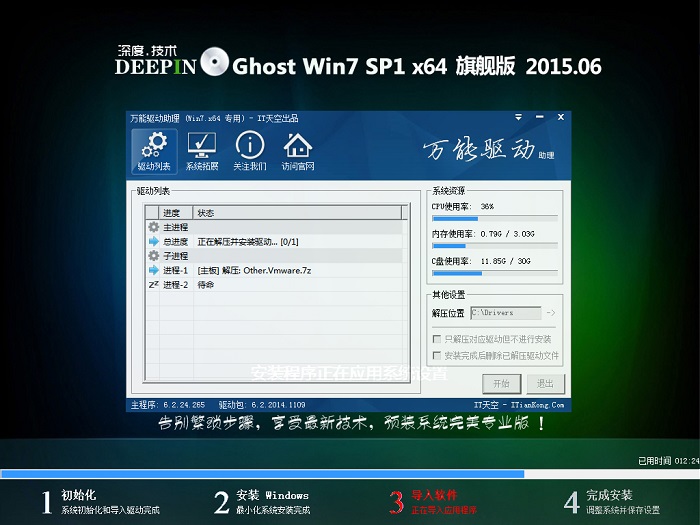The height and width of the screenshot is (525, 700).
Task: Close the 万能驱动助理 window
Action: point(561,117)
